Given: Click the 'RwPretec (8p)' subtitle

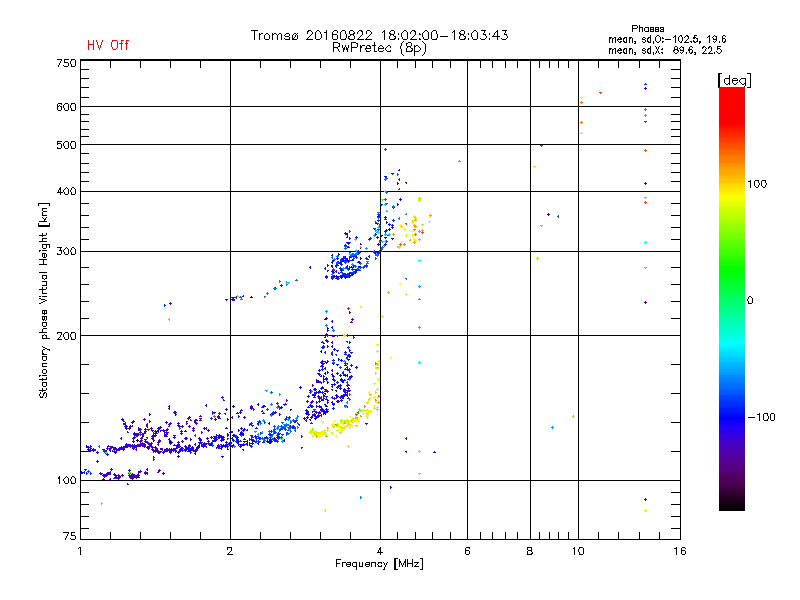Looking at the screenshot, I should [x=379, y=48].
